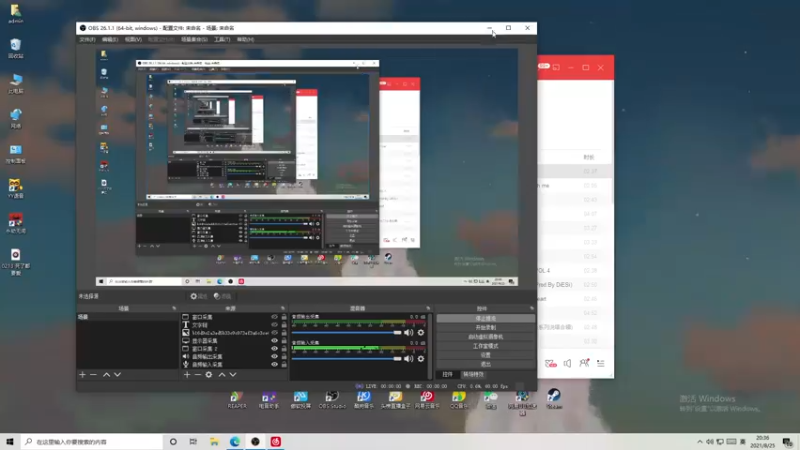Select the image source with hash name
The image size is (800, 450).
point(230,333)
